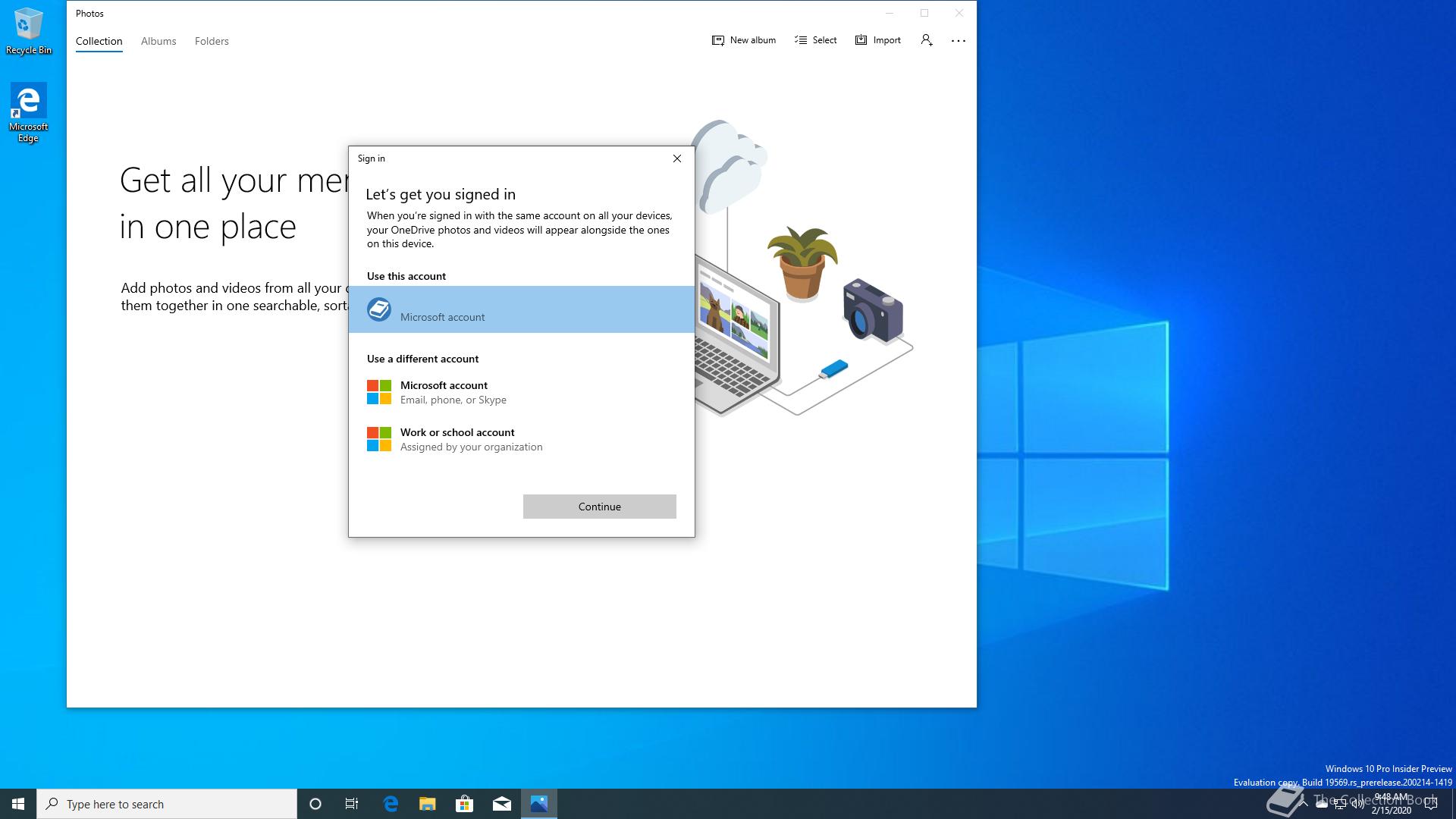Minimize the Photos window
Image resolution: width=1456 pixels, height=819 pixels.
pyautogui.click(x=890, y=13)
